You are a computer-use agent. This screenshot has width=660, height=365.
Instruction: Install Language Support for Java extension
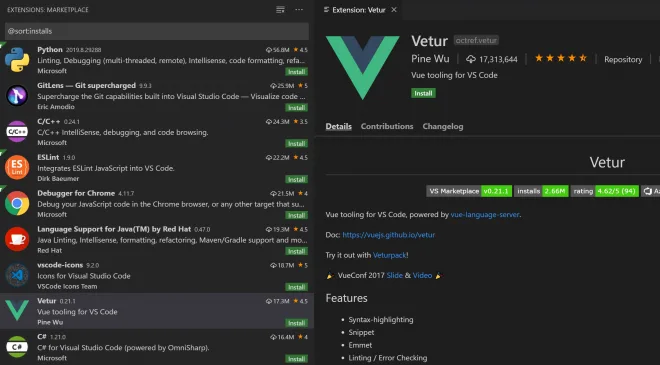297,251
